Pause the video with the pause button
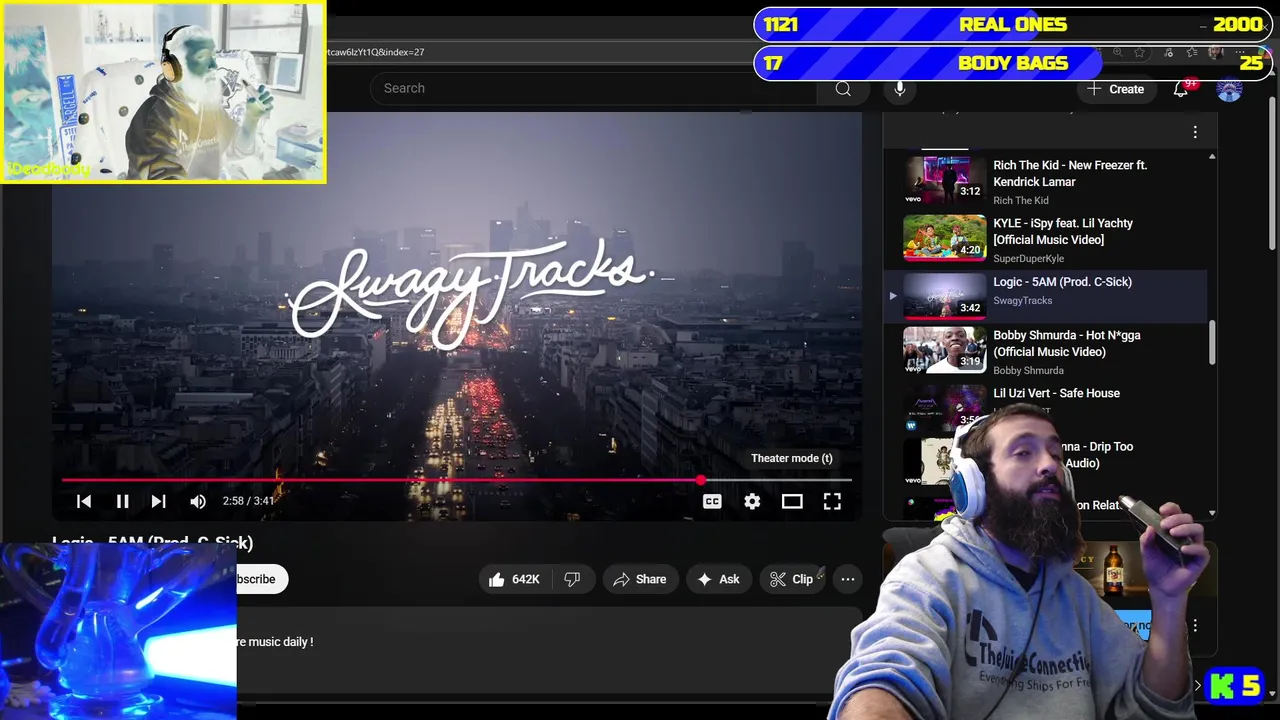Image resolution: width=1280 pixels, height=720 pixels. 122,501
